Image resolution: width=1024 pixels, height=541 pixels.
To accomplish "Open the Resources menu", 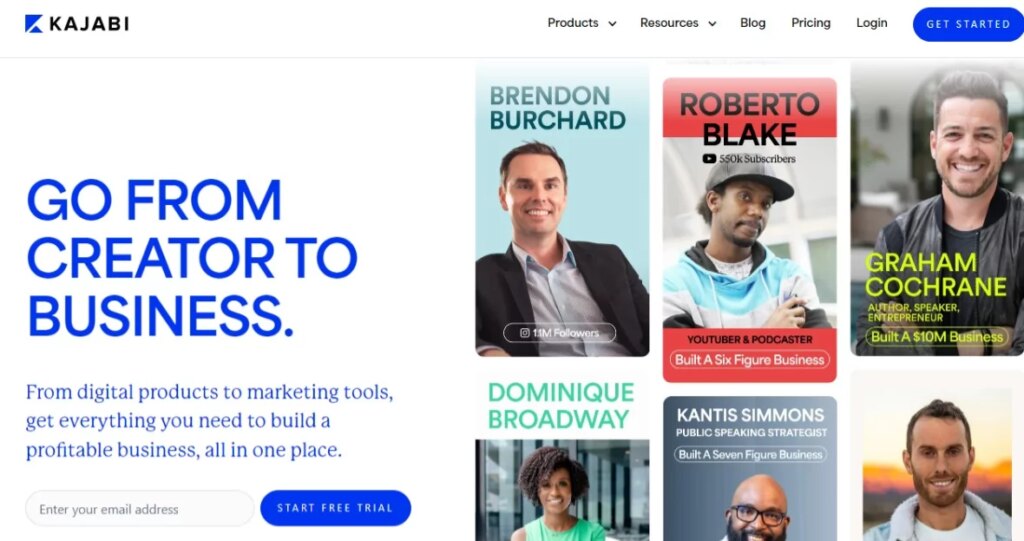I will pyautogui.click(x=669, y=23).
